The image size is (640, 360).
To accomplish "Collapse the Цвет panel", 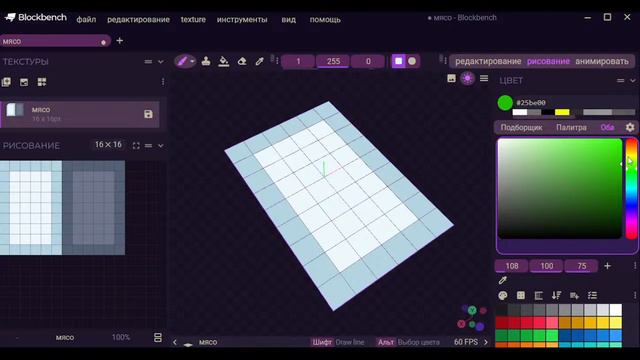I will tap(633, 80).
